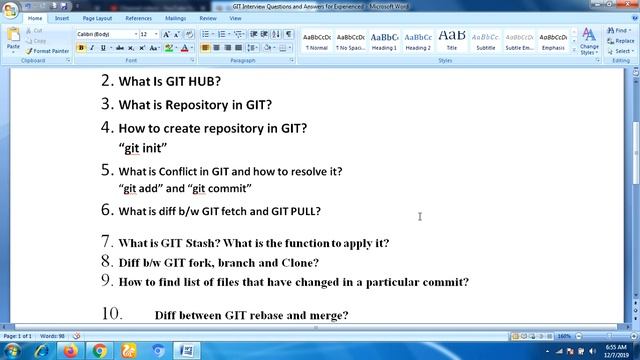Open the Shading color dropdown

pyautogui.click(x=274, y=48)
